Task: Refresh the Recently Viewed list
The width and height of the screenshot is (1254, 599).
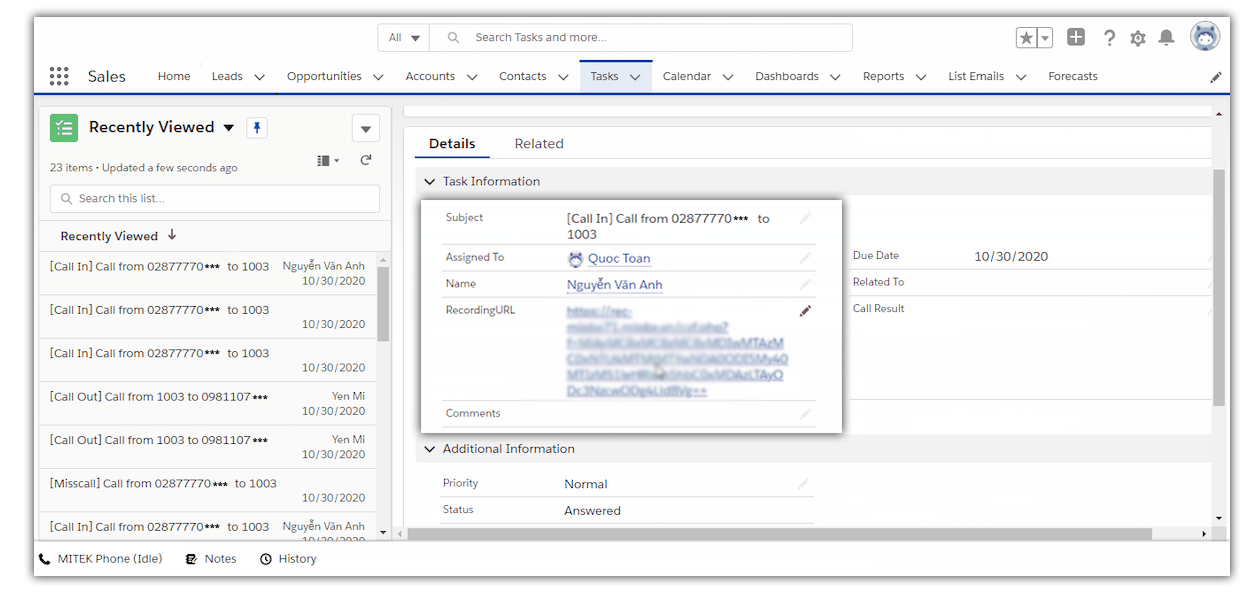Action: click(366, 160)
